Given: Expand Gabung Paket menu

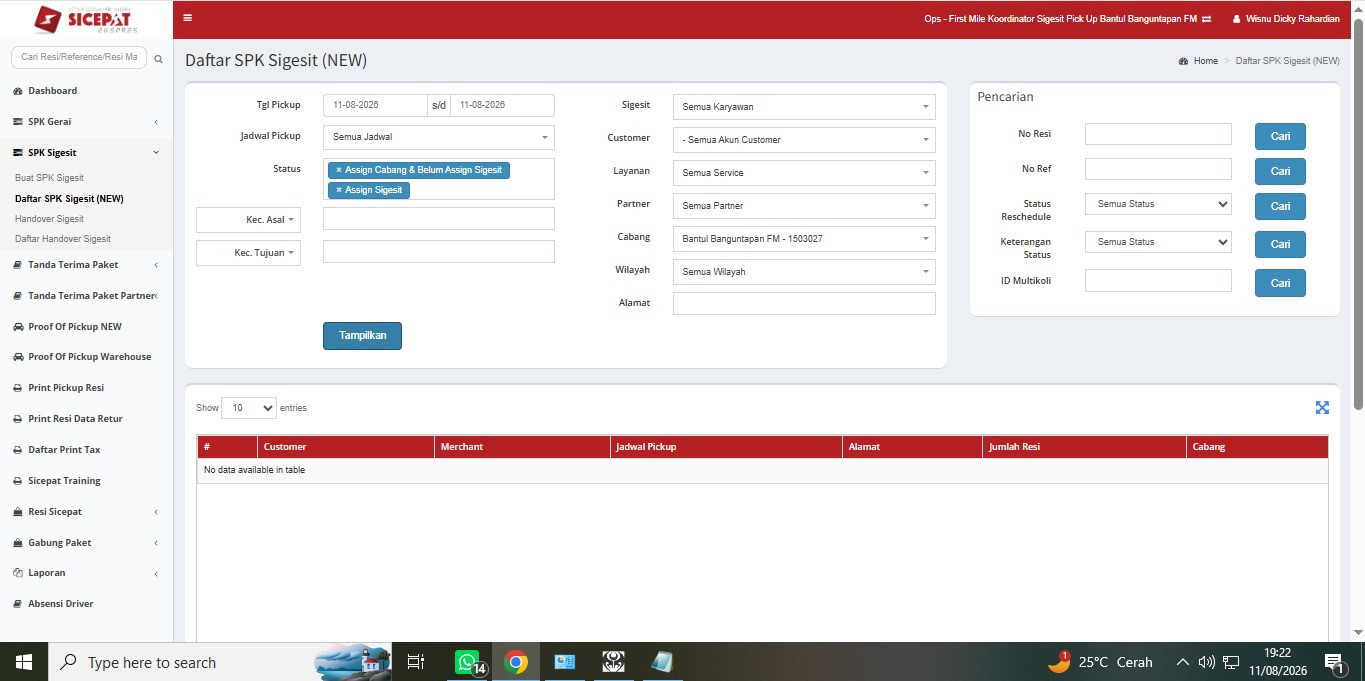Looking at the screenshot, I should [x=87, y=543].
